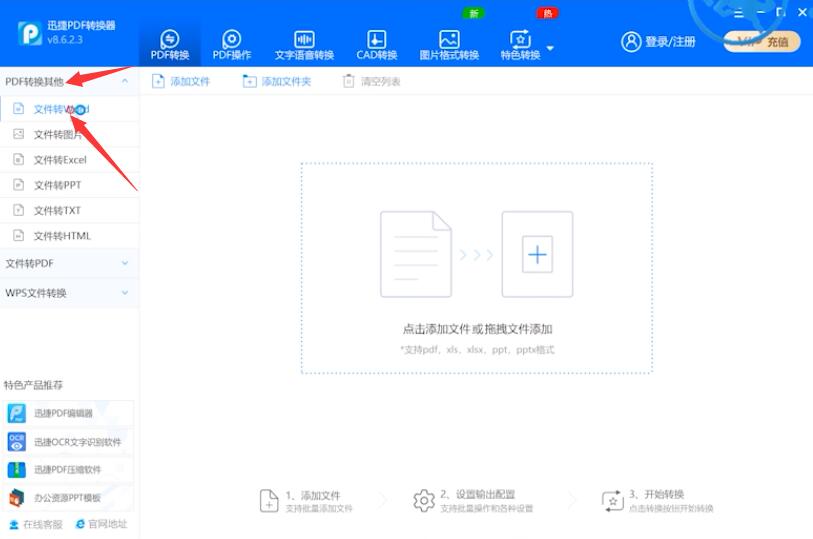
Task: Select 文件转Excel in the sidebar
Action: coord(69,160)
